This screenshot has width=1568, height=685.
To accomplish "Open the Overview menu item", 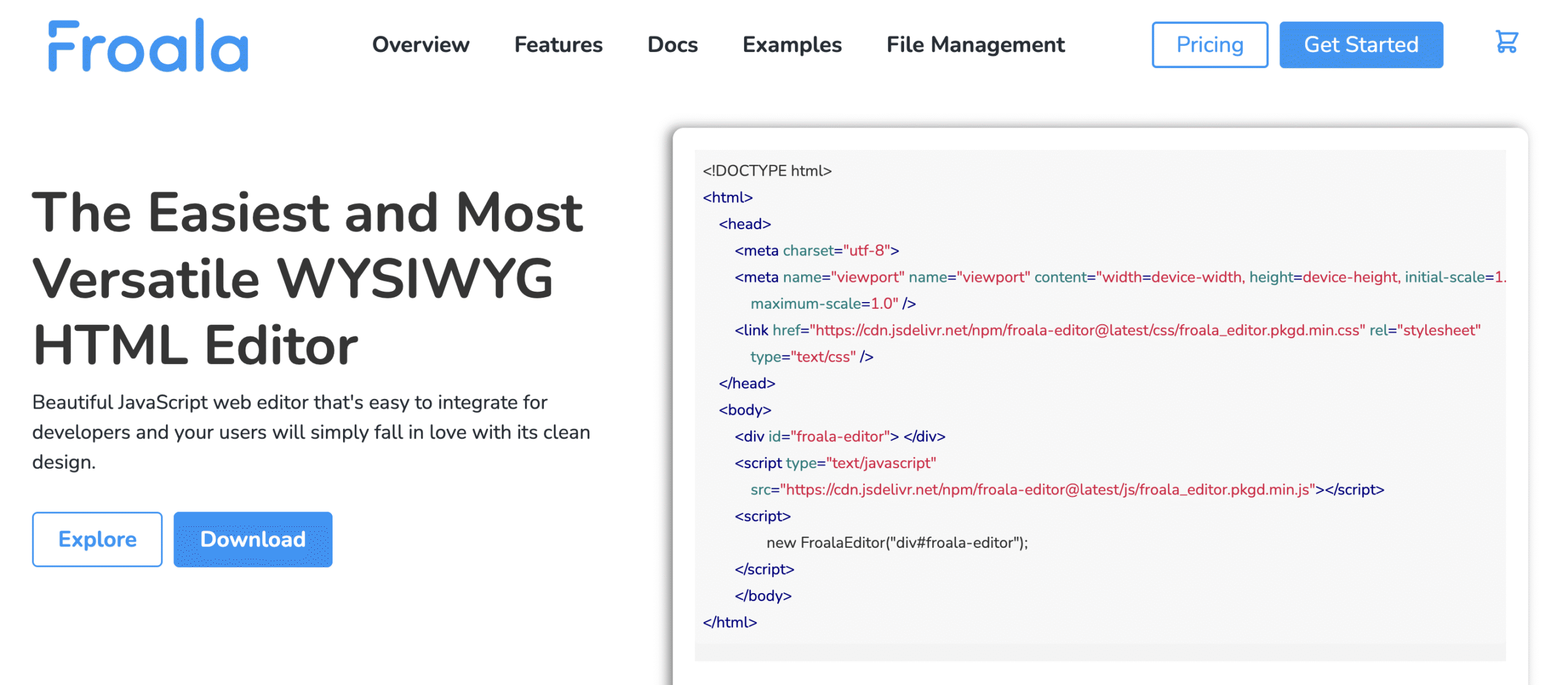I will (420, 45).
